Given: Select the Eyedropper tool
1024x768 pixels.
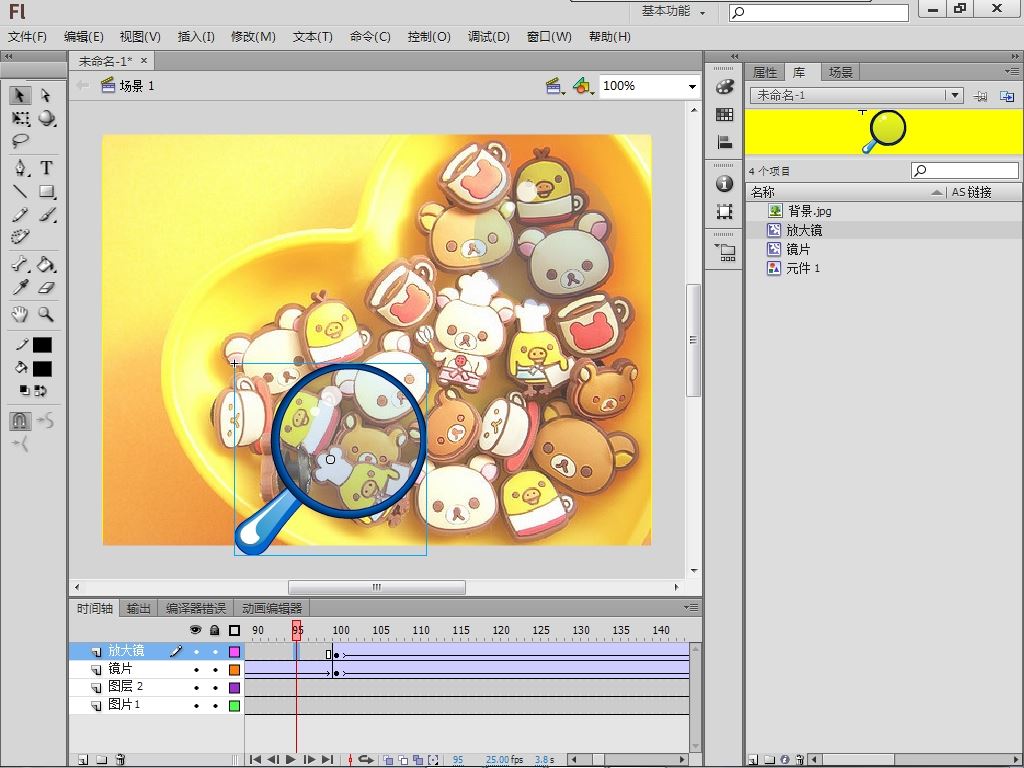Looking at the screenshot, I should click(20, 287).
